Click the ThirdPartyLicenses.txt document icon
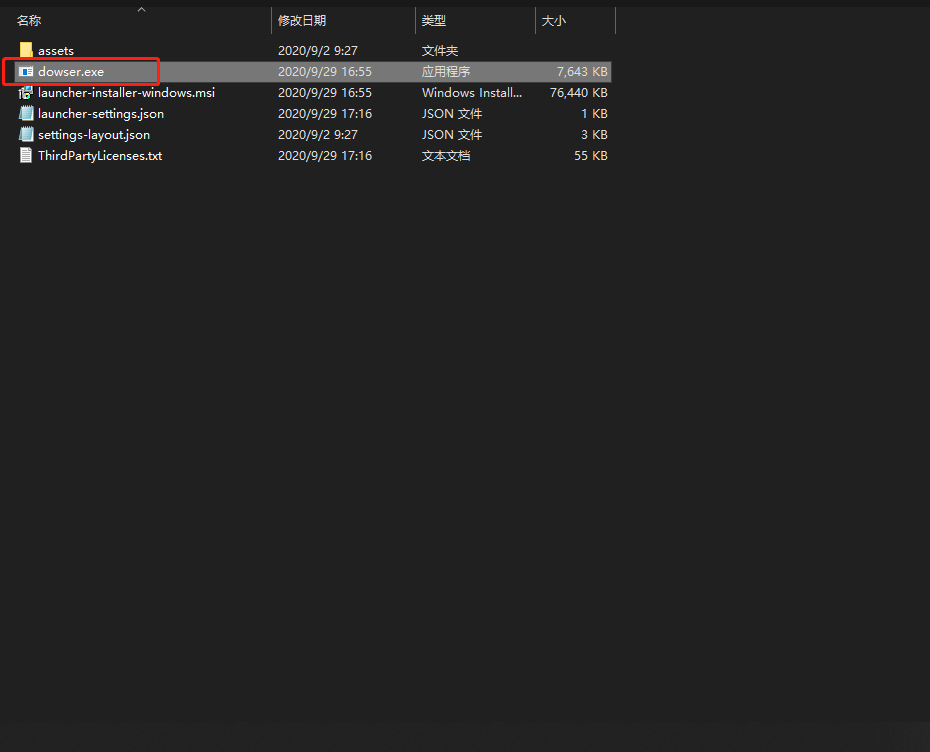 pos(26,155)
